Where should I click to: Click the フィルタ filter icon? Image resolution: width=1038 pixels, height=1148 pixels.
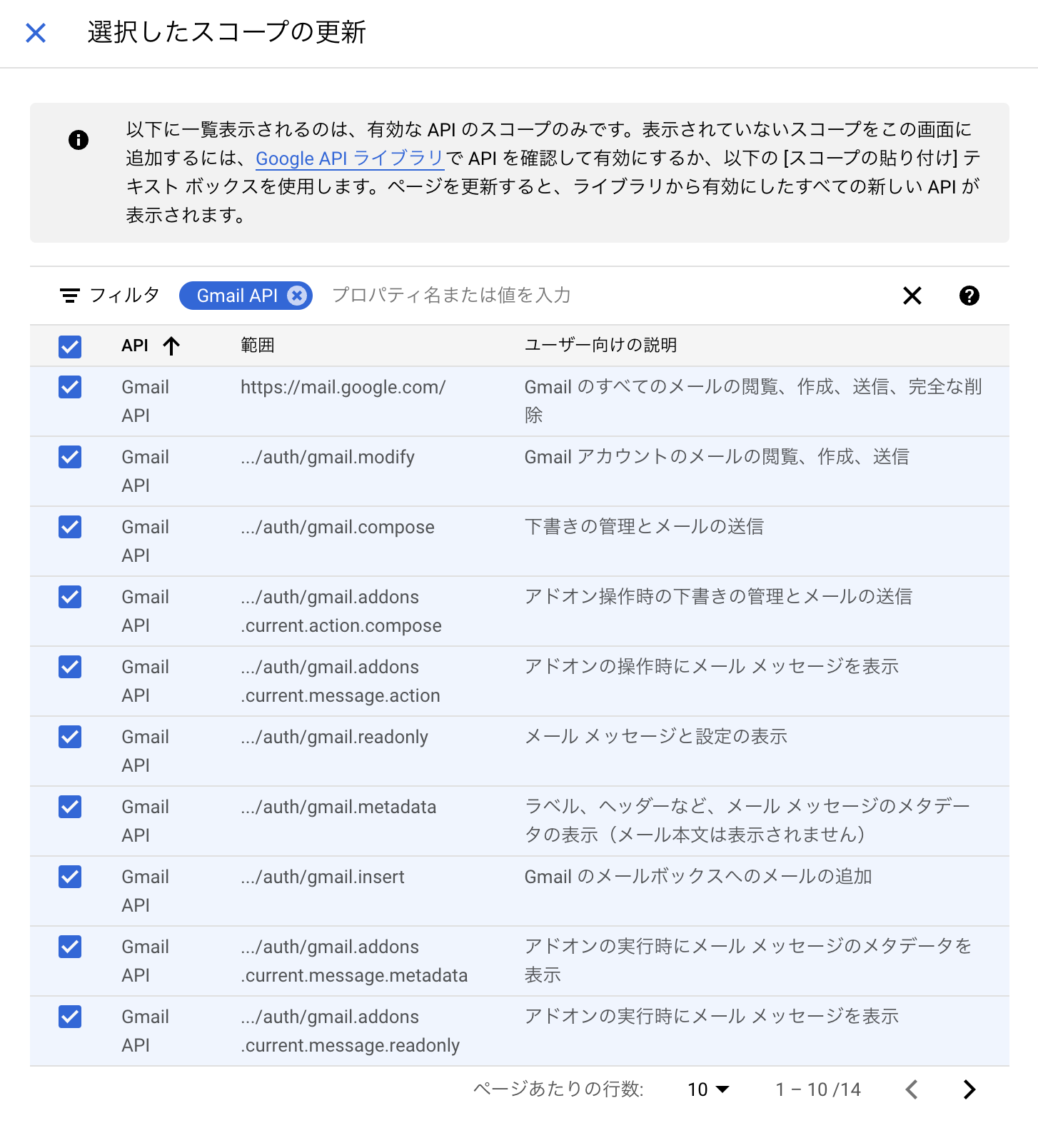click(69, 296)
